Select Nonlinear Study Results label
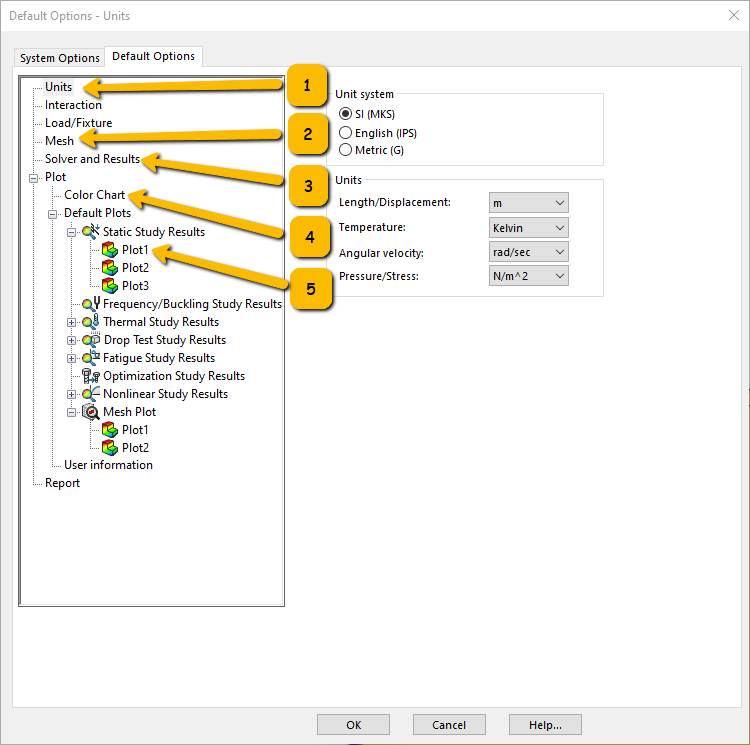The image size is (750, 745). click(x=165, y=394)
